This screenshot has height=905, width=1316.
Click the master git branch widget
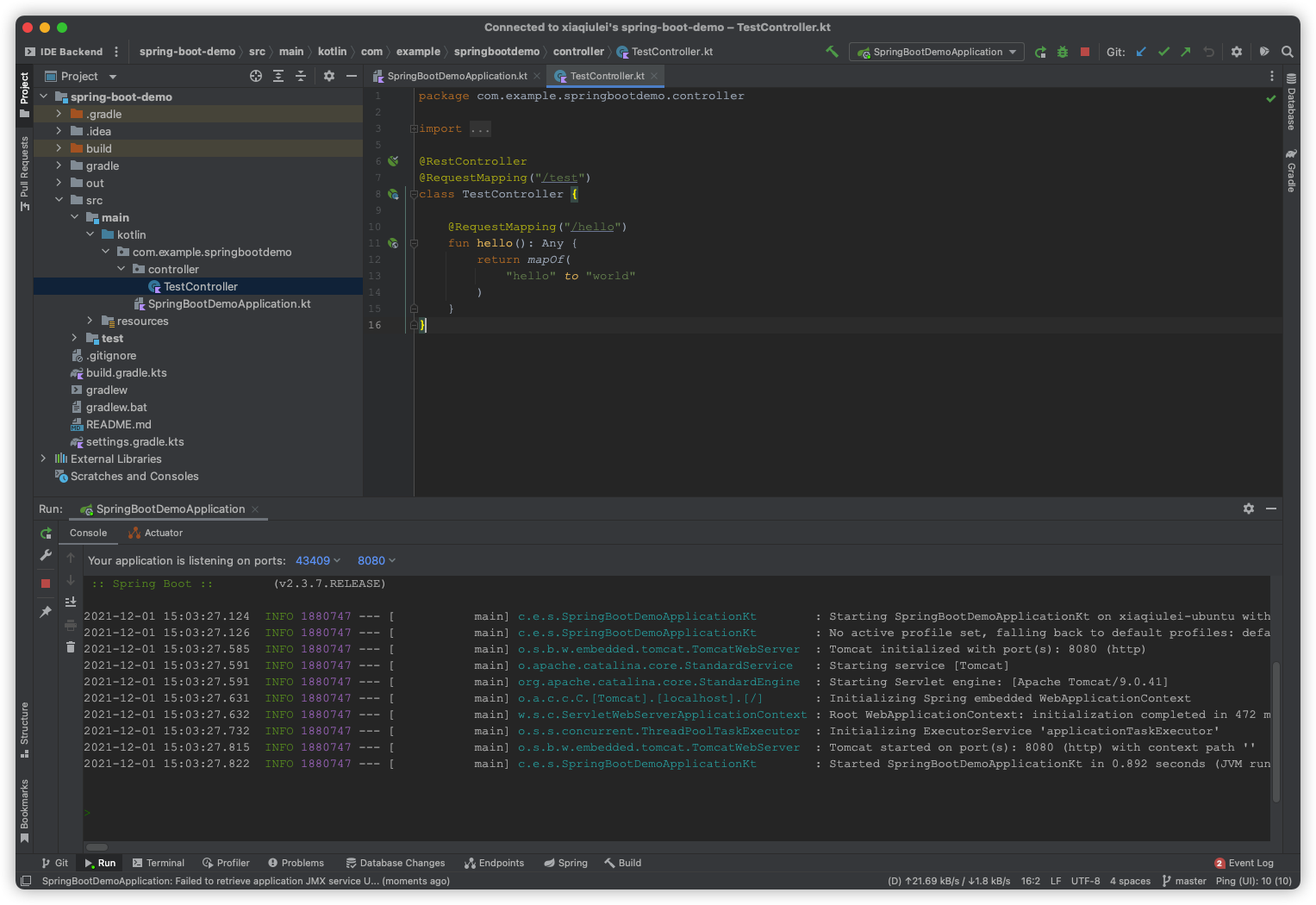[x=1184, y=881]
